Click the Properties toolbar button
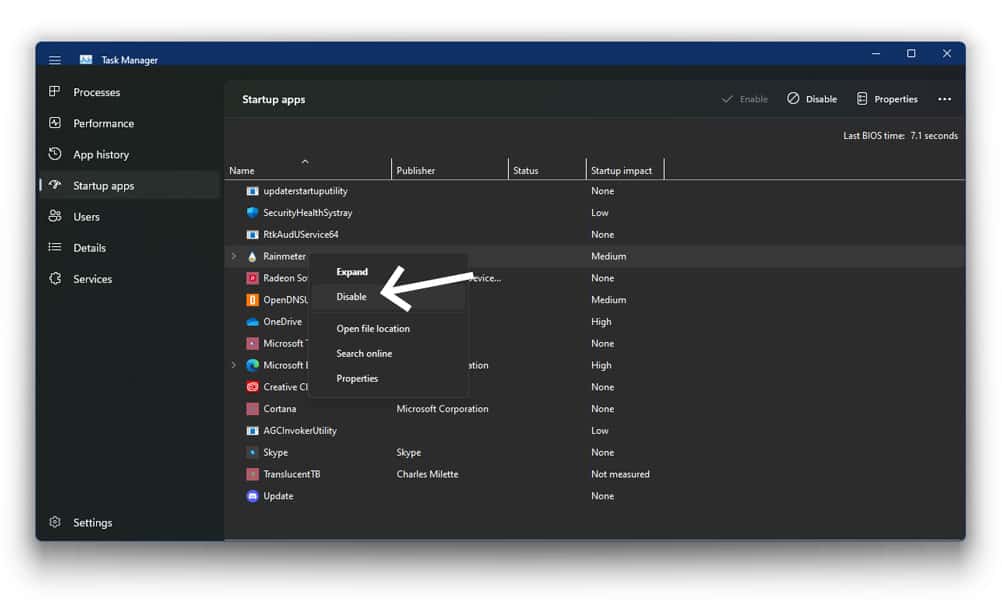 [x=887, y=99]
